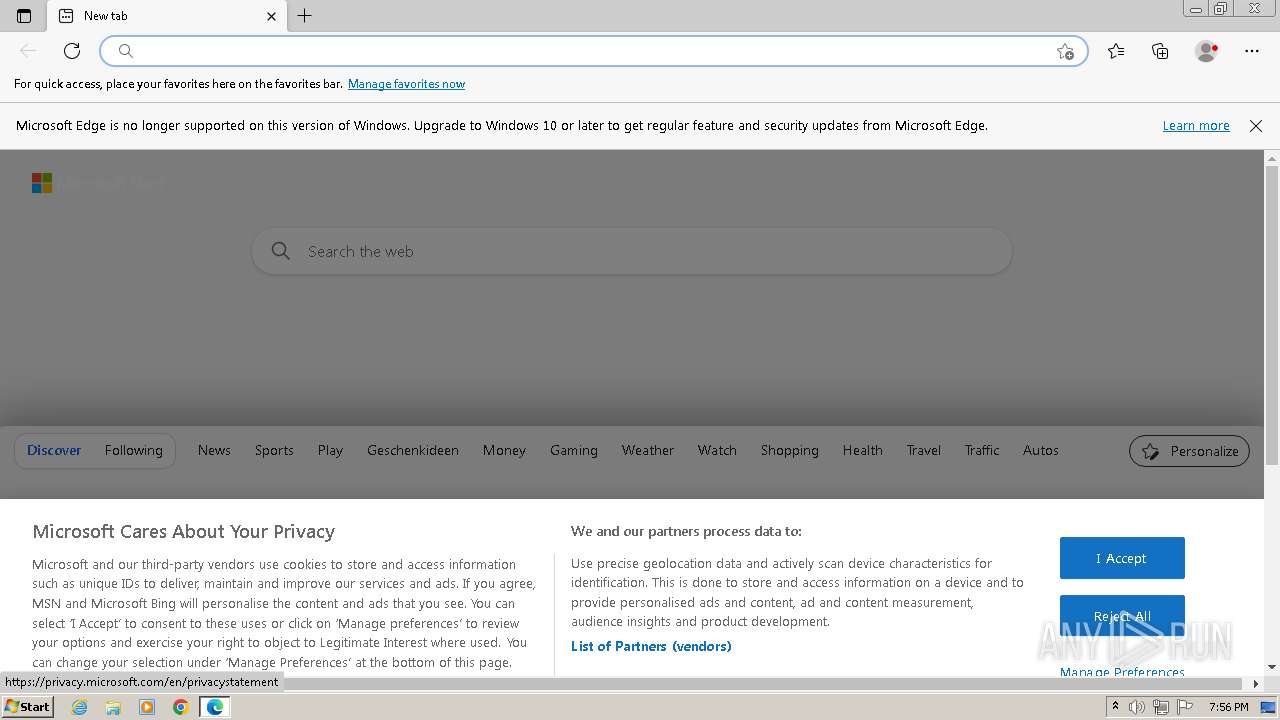Open the Windows Start menu
The height and width of the screenshot is (720, 1280).
(27, 707)
